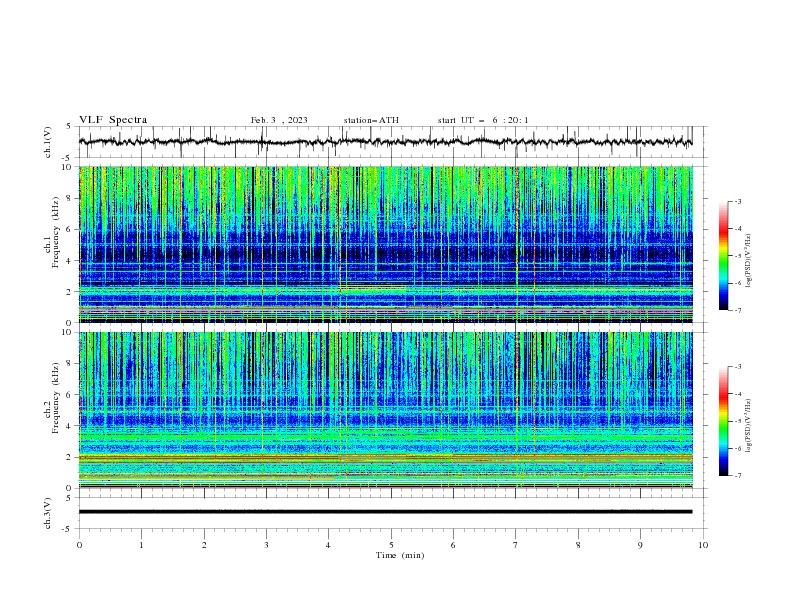Click upper colorbar label 'log(PSD)(V²/Hz)'

pyautogui.click(x=749, y=261)
